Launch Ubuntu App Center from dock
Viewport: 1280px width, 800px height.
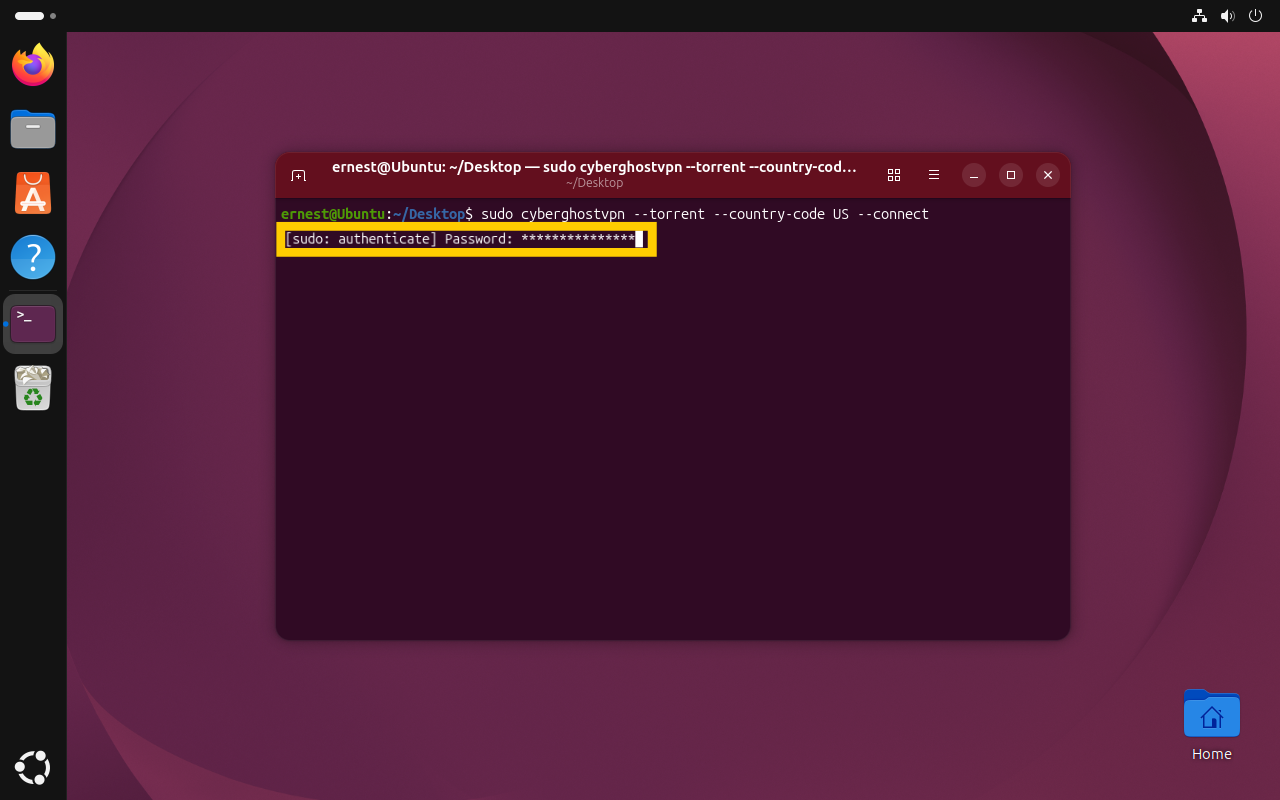[33, 193]
